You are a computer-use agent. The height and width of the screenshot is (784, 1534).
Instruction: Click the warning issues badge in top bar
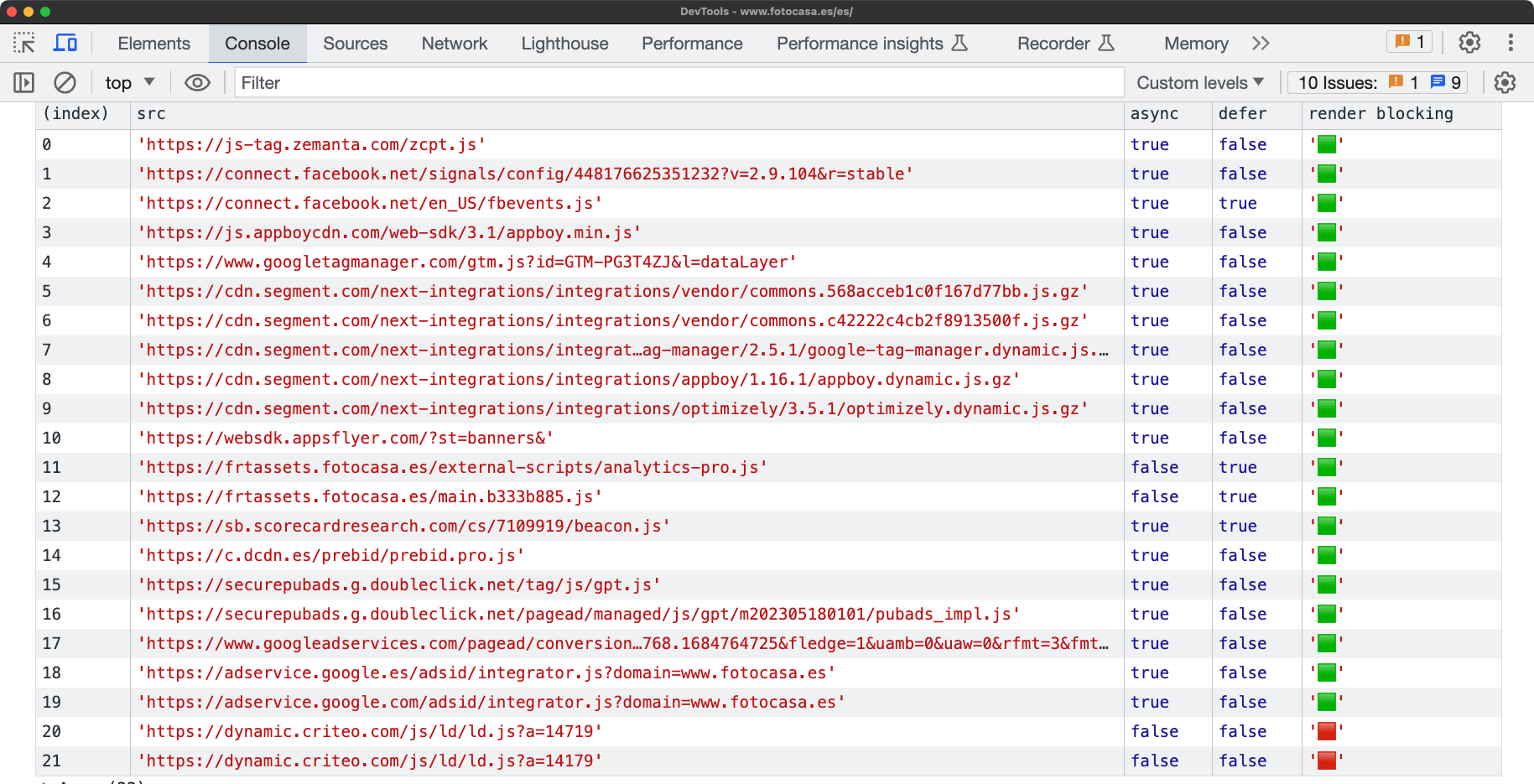[1410, 42]
